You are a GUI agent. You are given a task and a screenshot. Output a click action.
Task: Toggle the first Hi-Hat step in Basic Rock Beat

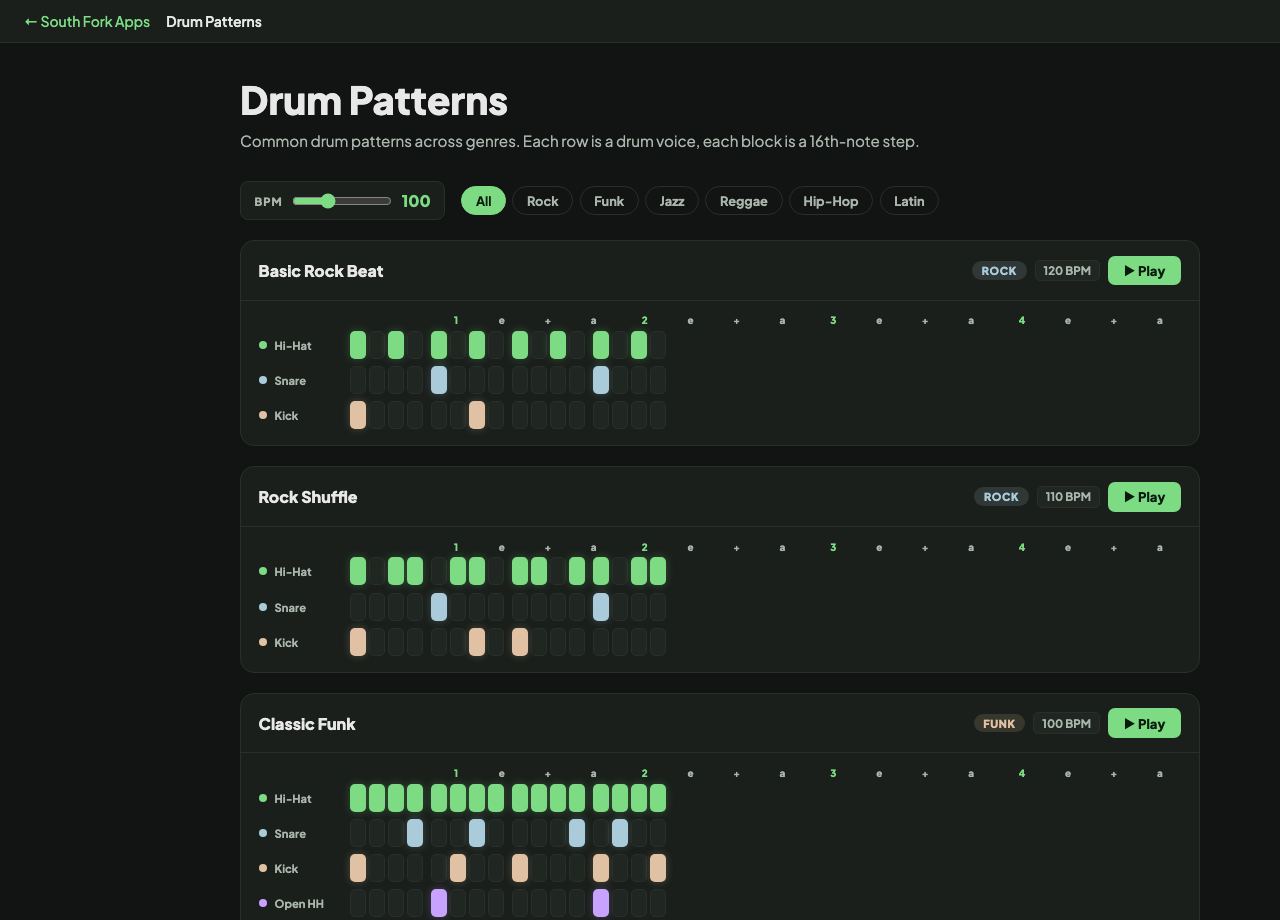pos(358,345)
